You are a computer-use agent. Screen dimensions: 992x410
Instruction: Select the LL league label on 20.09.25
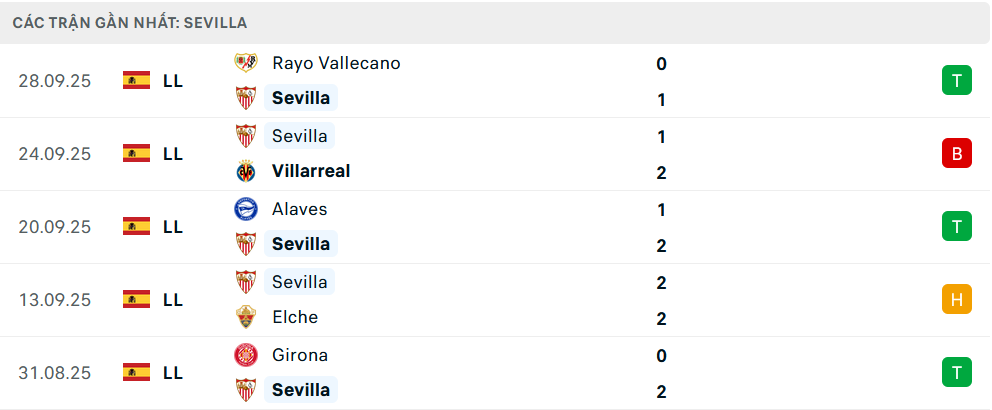click(173, 227)
